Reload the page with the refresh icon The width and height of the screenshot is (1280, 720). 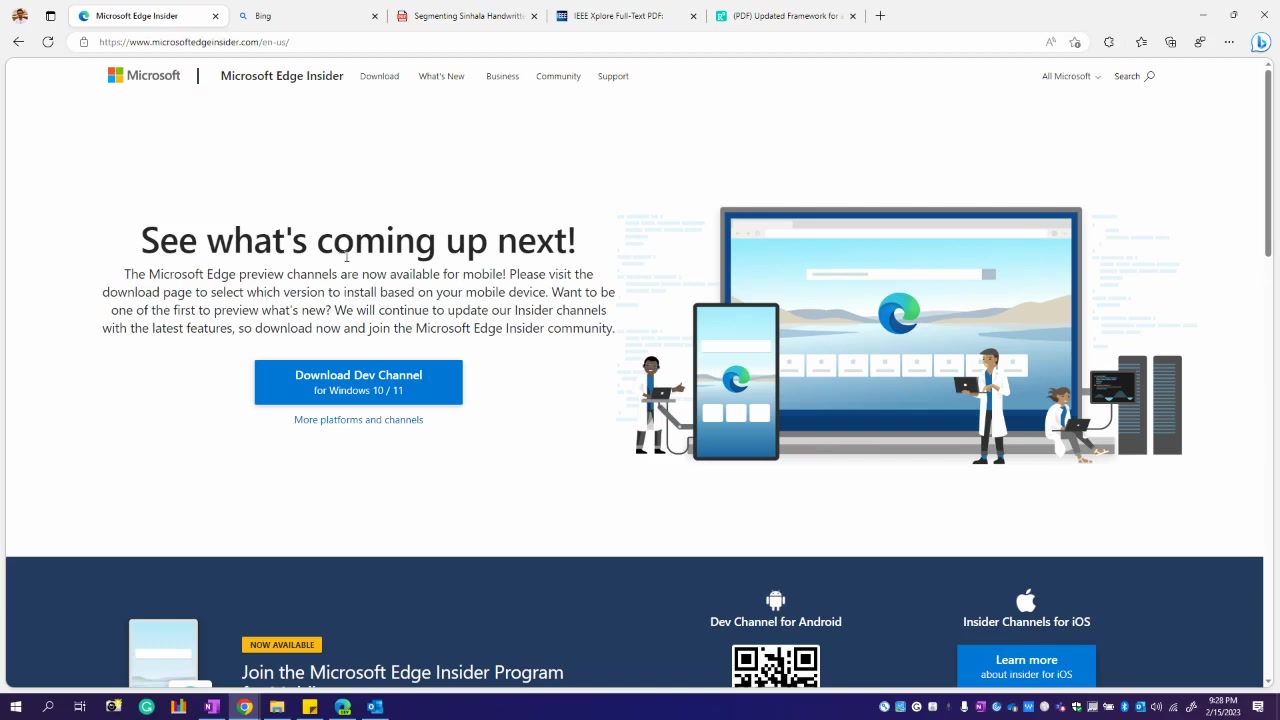click(47, 42)
